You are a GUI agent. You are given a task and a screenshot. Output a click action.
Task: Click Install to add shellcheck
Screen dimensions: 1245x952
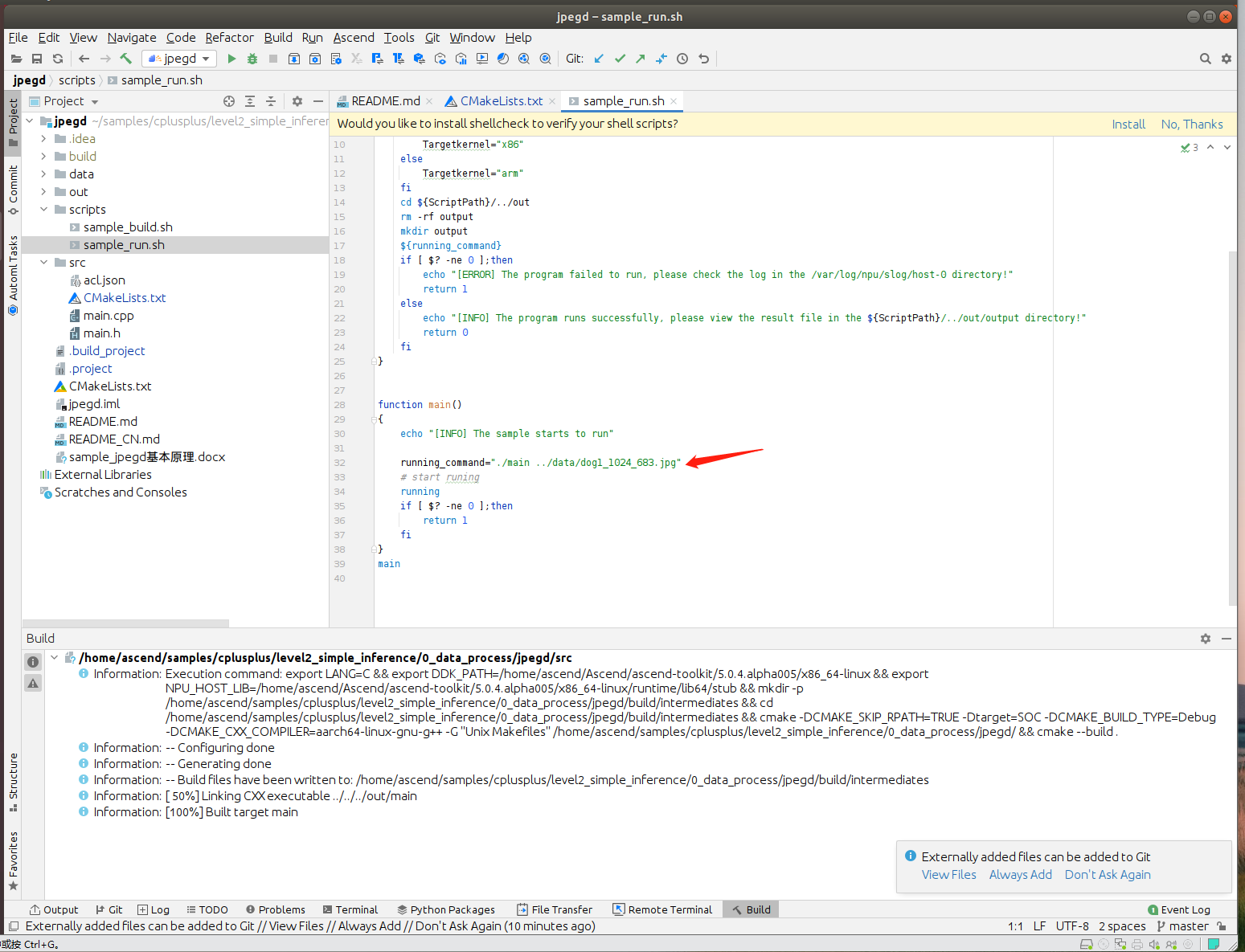pos(1128,124)
